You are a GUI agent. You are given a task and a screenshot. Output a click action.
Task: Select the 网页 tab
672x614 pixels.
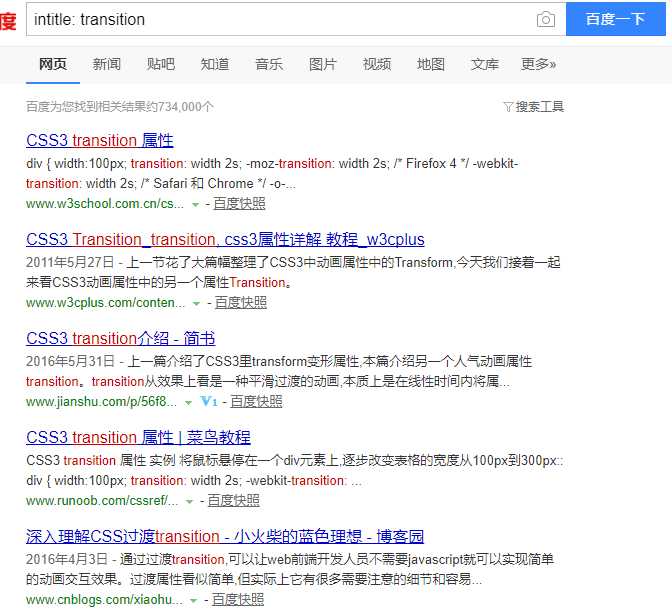tap(53, 64)
